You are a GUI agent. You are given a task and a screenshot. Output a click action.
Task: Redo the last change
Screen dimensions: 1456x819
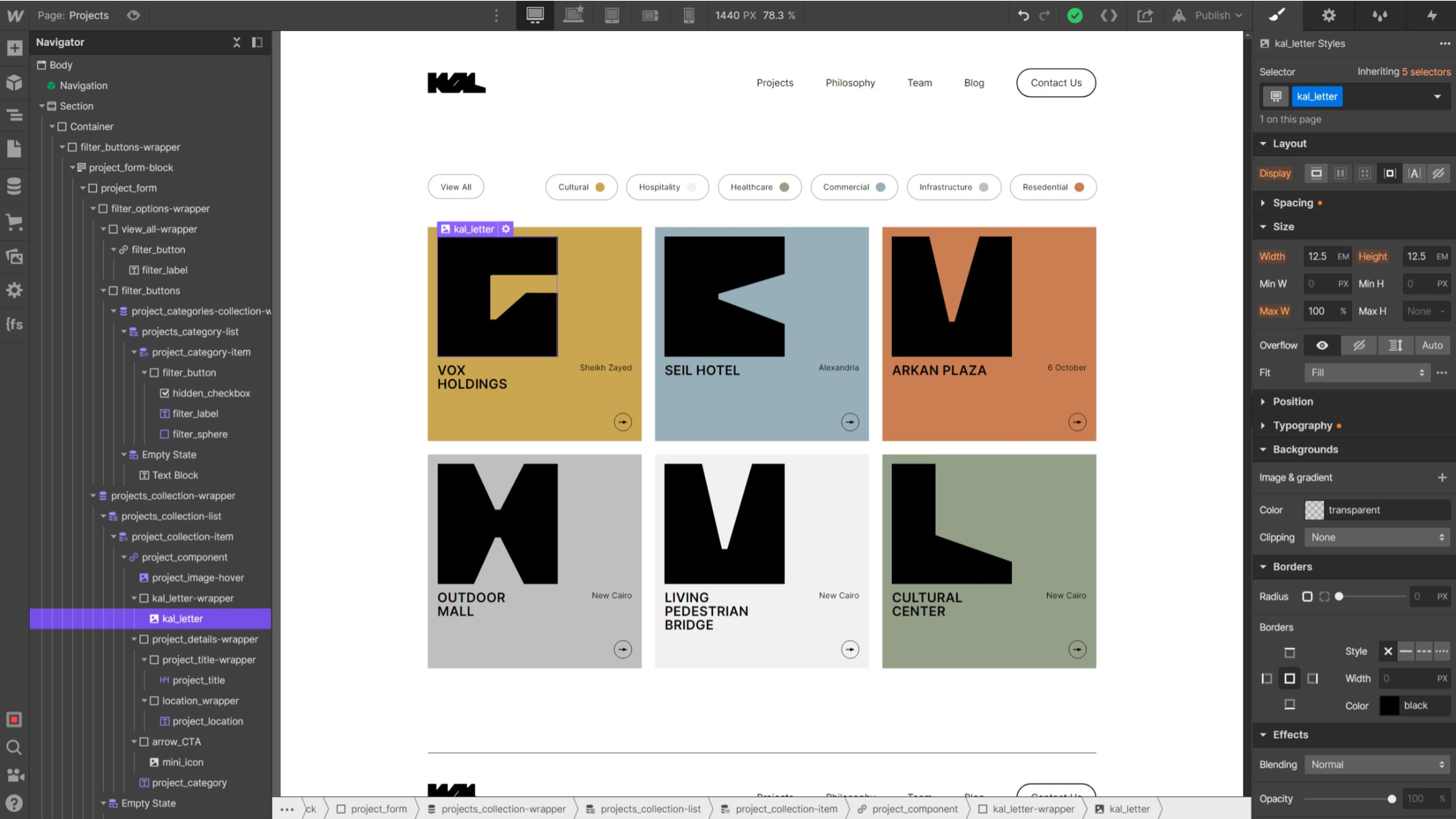pyautogui.click(x=1045, y=15)
